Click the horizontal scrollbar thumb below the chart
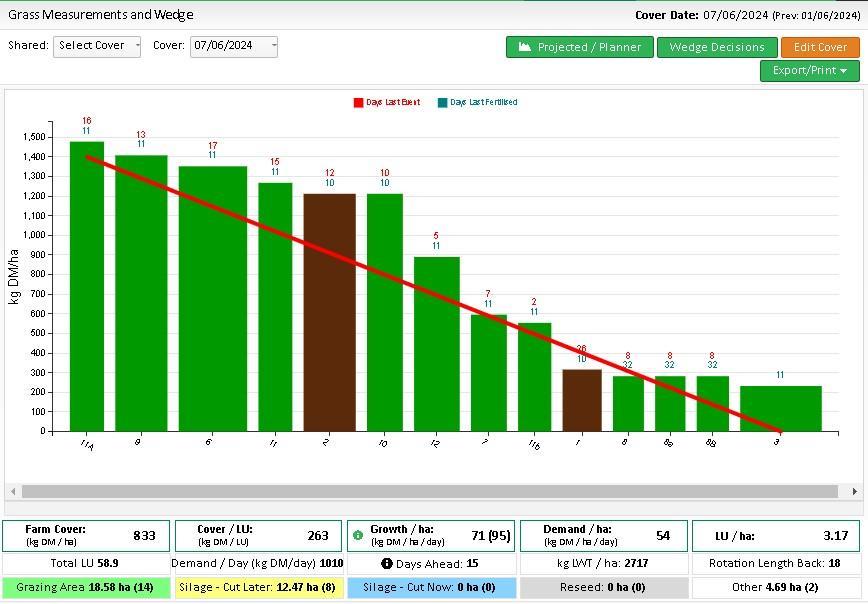Screen dimensions: 868x604 (x=430, y=491)
